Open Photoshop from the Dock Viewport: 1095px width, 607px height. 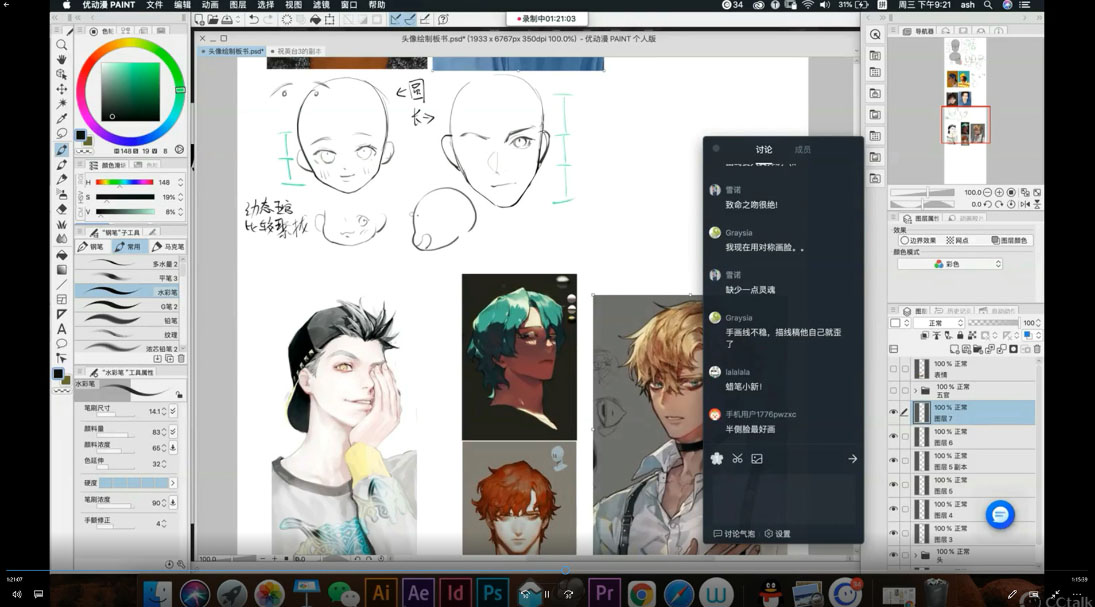coord(492,593)
